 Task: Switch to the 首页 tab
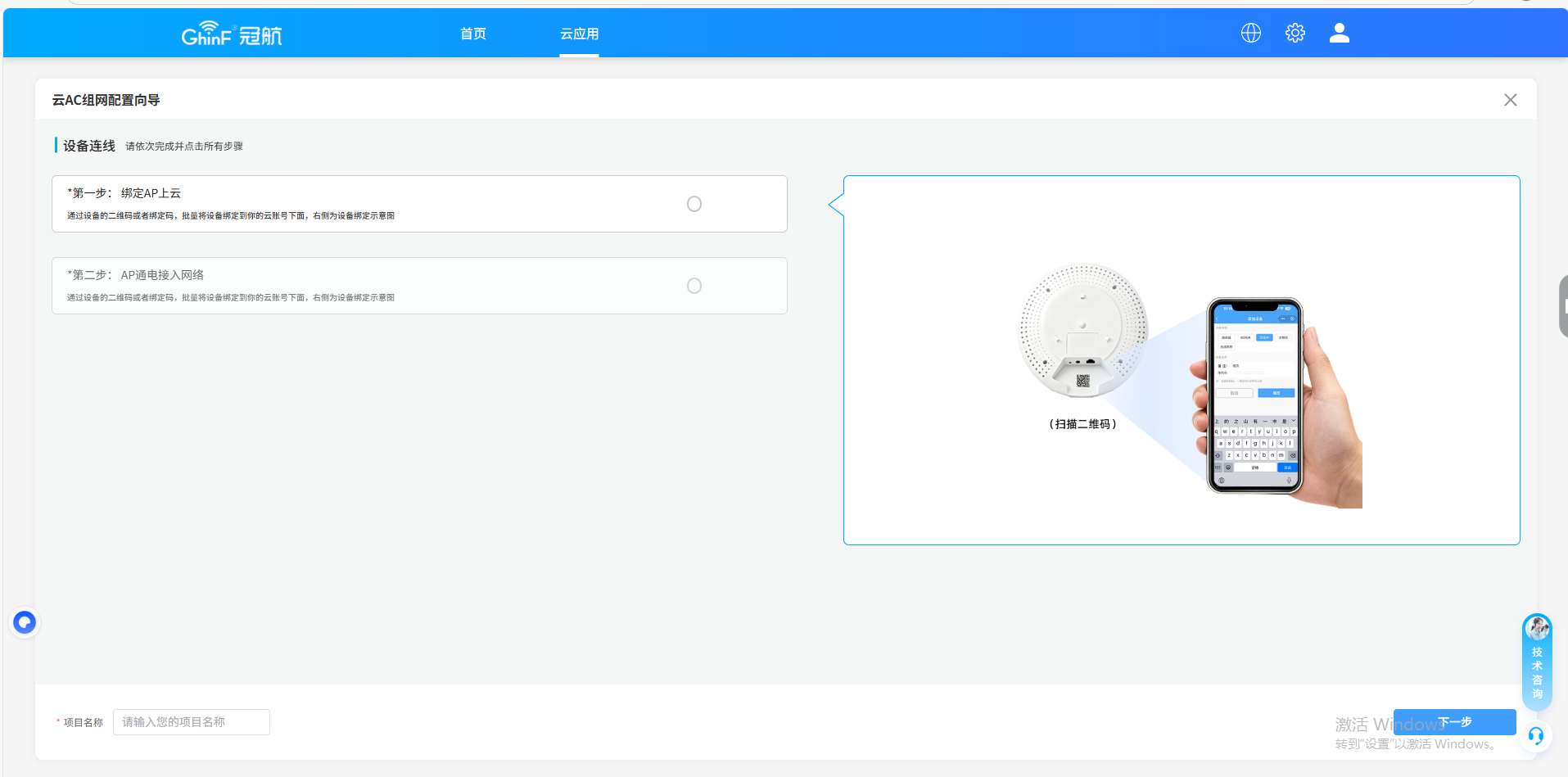point(472,34)
